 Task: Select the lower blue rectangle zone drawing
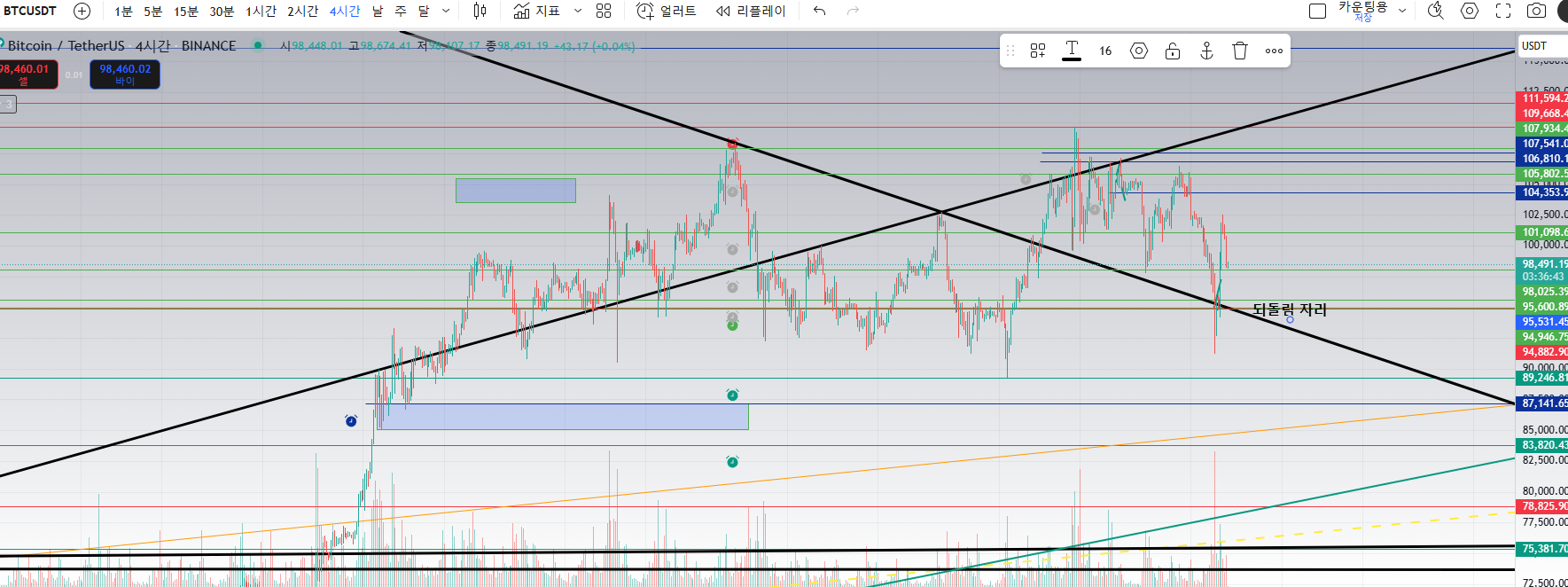point(564,417)
